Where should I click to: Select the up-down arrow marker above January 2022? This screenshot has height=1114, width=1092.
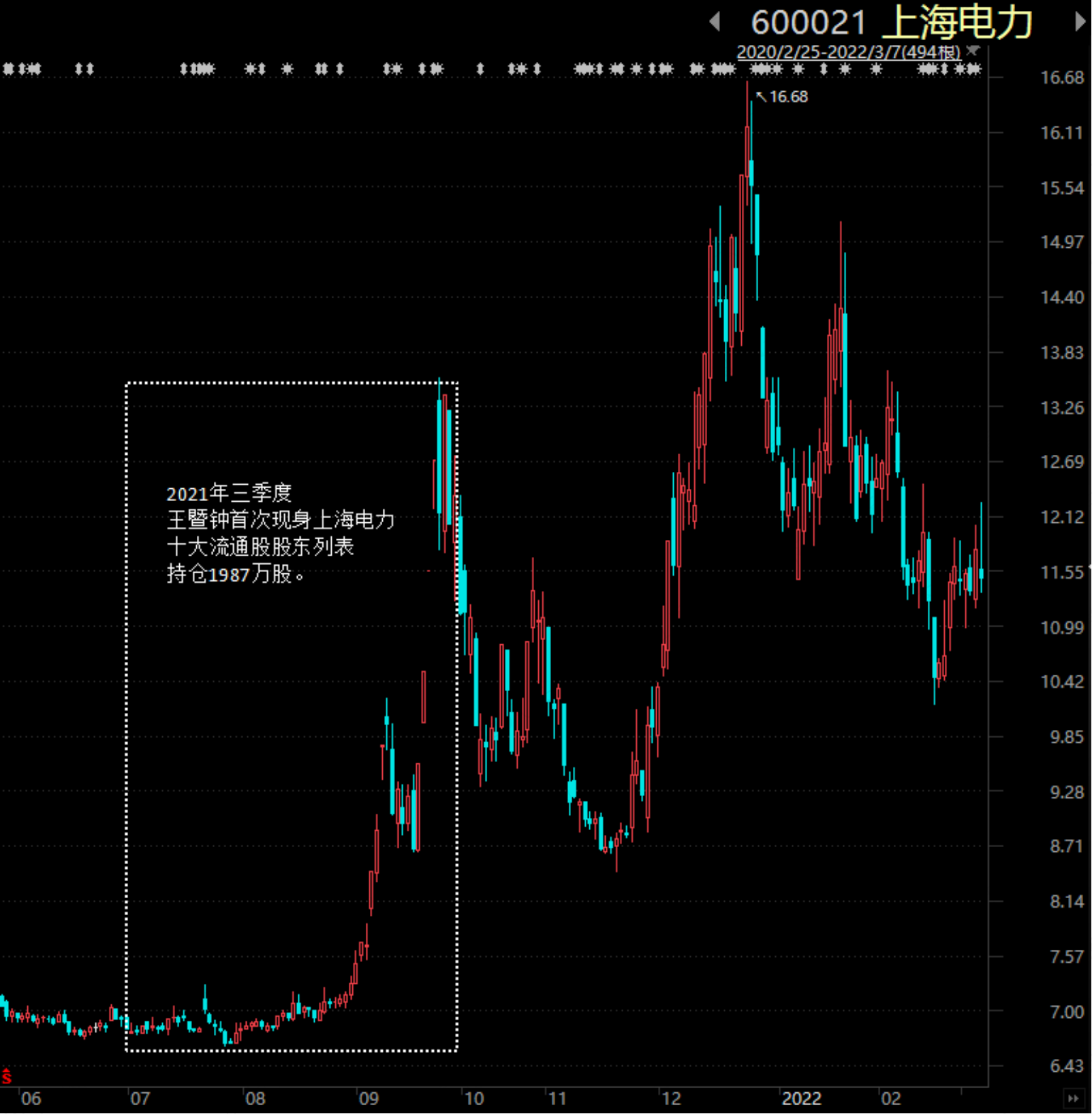click(824, 69)
